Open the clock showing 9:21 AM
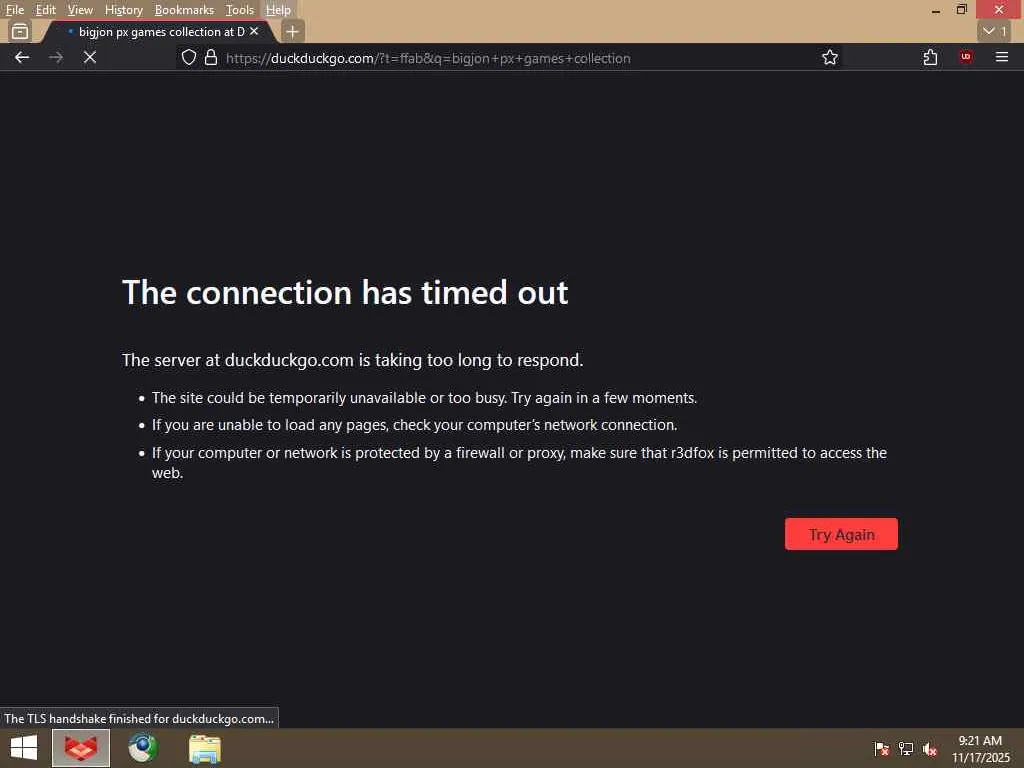The image size is (1024, 768). point(980,748)
